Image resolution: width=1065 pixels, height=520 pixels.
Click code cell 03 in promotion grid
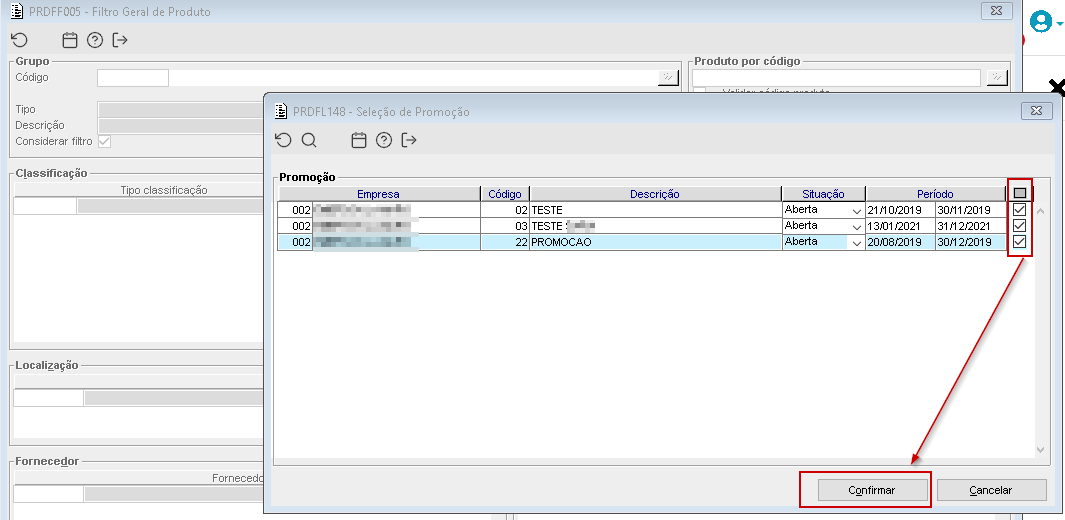point(505,226)
